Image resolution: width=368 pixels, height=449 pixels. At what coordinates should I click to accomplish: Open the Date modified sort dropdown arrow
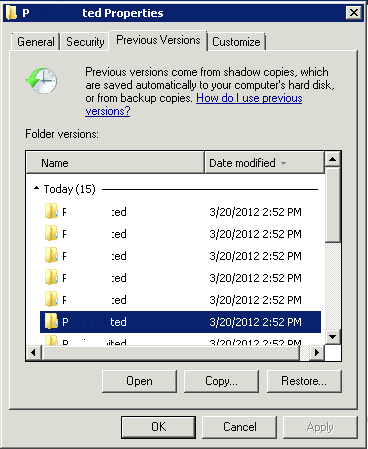coord(283,163)
